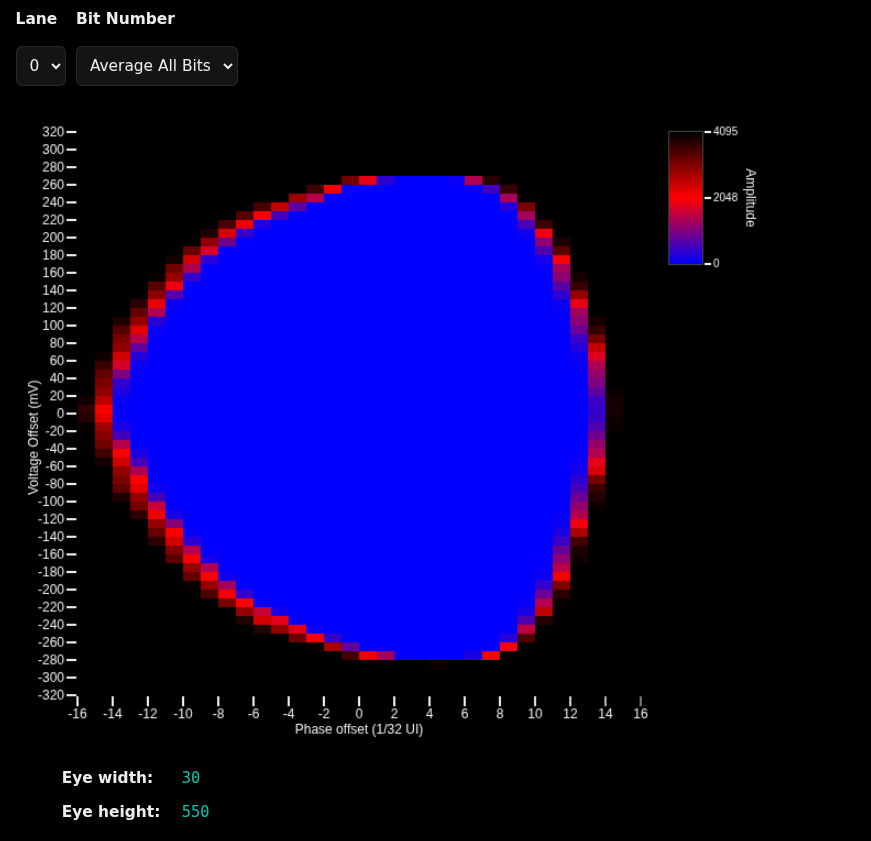Screen dimensions: 871x841
Task: Click the 4095 colorbar tick label
Action: coord(727,131)
